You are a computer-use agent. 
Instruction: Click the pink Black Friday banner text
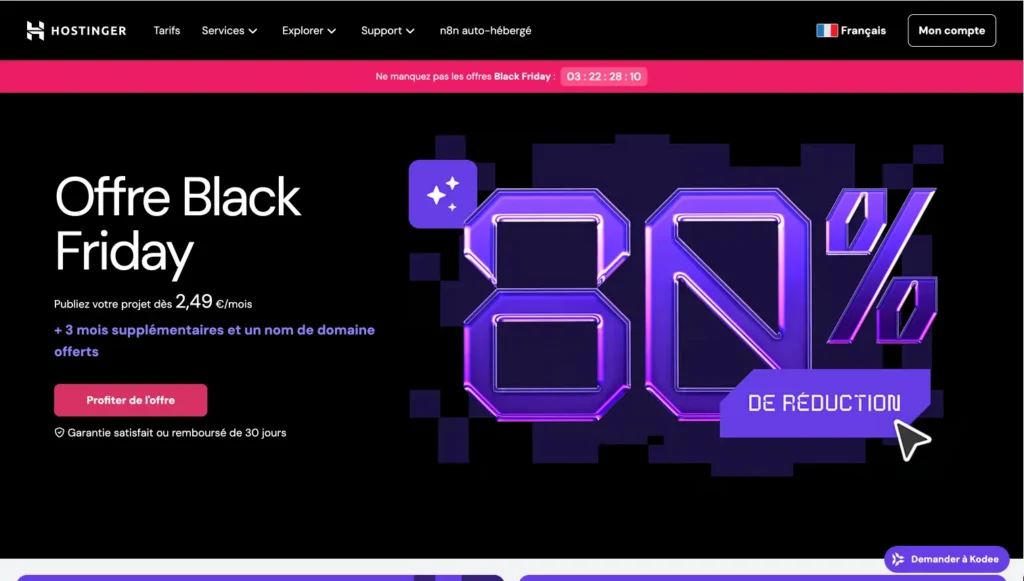pyautogui.click(x=465, y=76)
